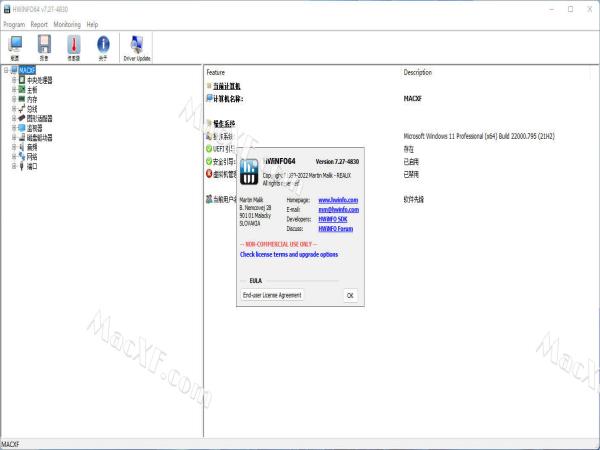600x450 pixels.
Task: Click Version 7.27-4830 text in About dialog
Action: [x=337, y=161]
